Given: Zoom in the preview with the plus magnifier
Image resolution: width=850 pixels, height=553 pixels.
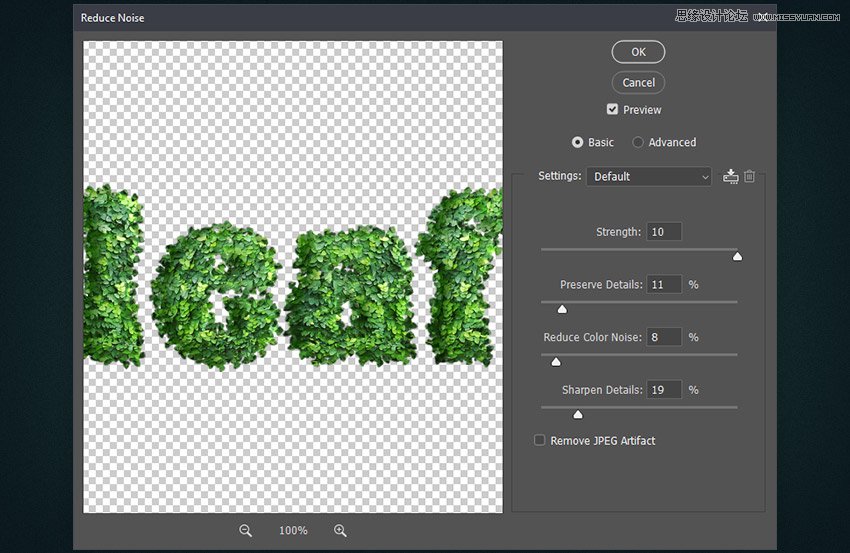Looking at the screenshot, I should coord(340,531).
